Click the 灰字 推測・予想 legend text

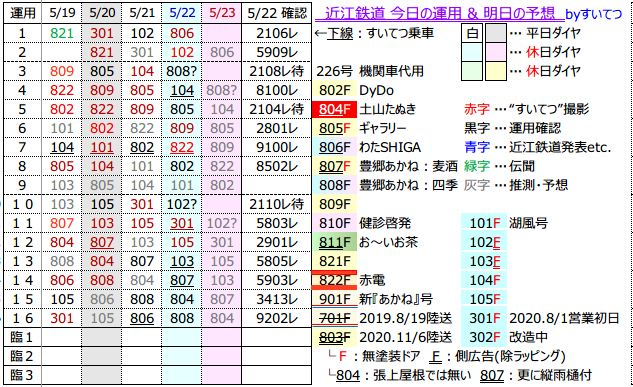[x=516, y=185]
